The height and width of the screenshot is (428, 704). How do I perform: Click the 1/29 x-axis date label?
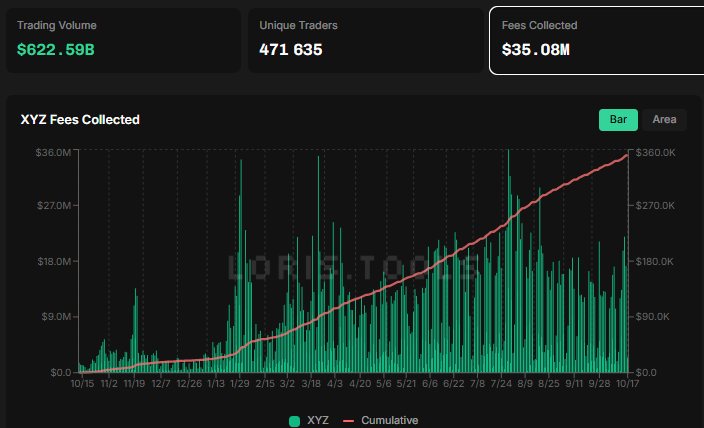(239, 384)
